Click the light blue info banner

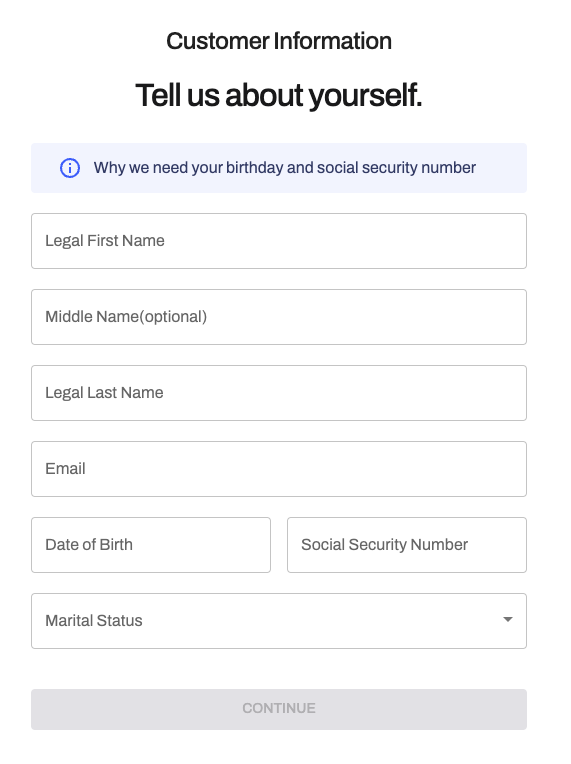coord(279,168)
